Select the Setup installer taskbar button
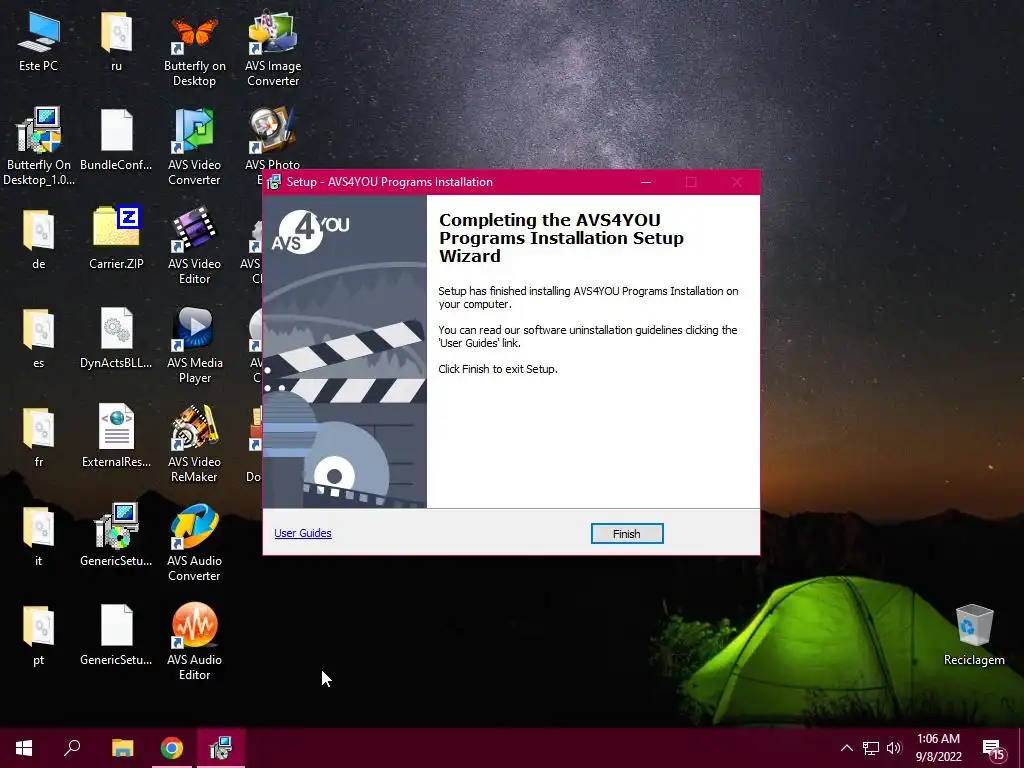 click(221, 748)
